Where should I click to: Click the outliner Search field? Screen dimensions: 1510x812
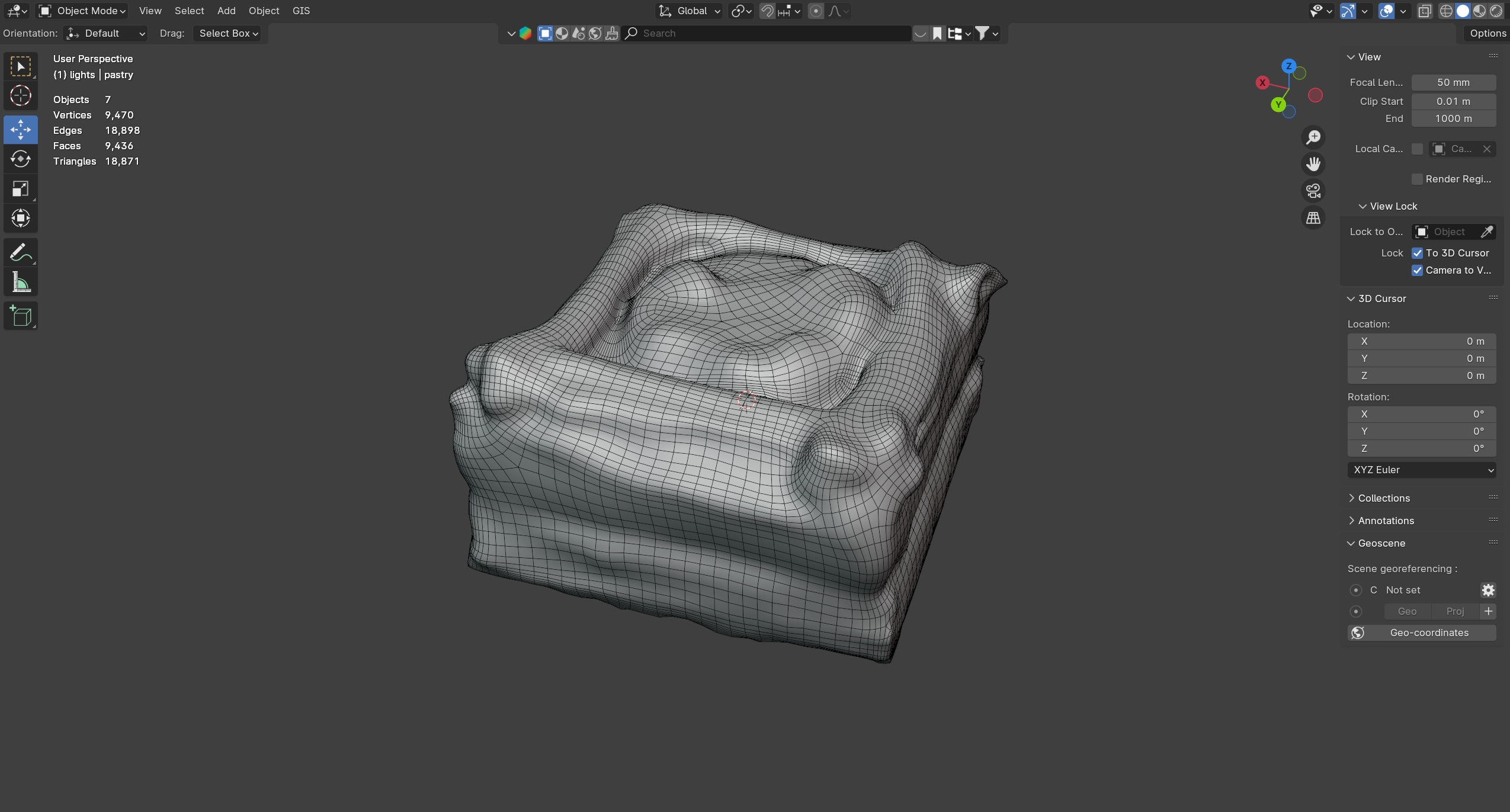coord(770,33)
